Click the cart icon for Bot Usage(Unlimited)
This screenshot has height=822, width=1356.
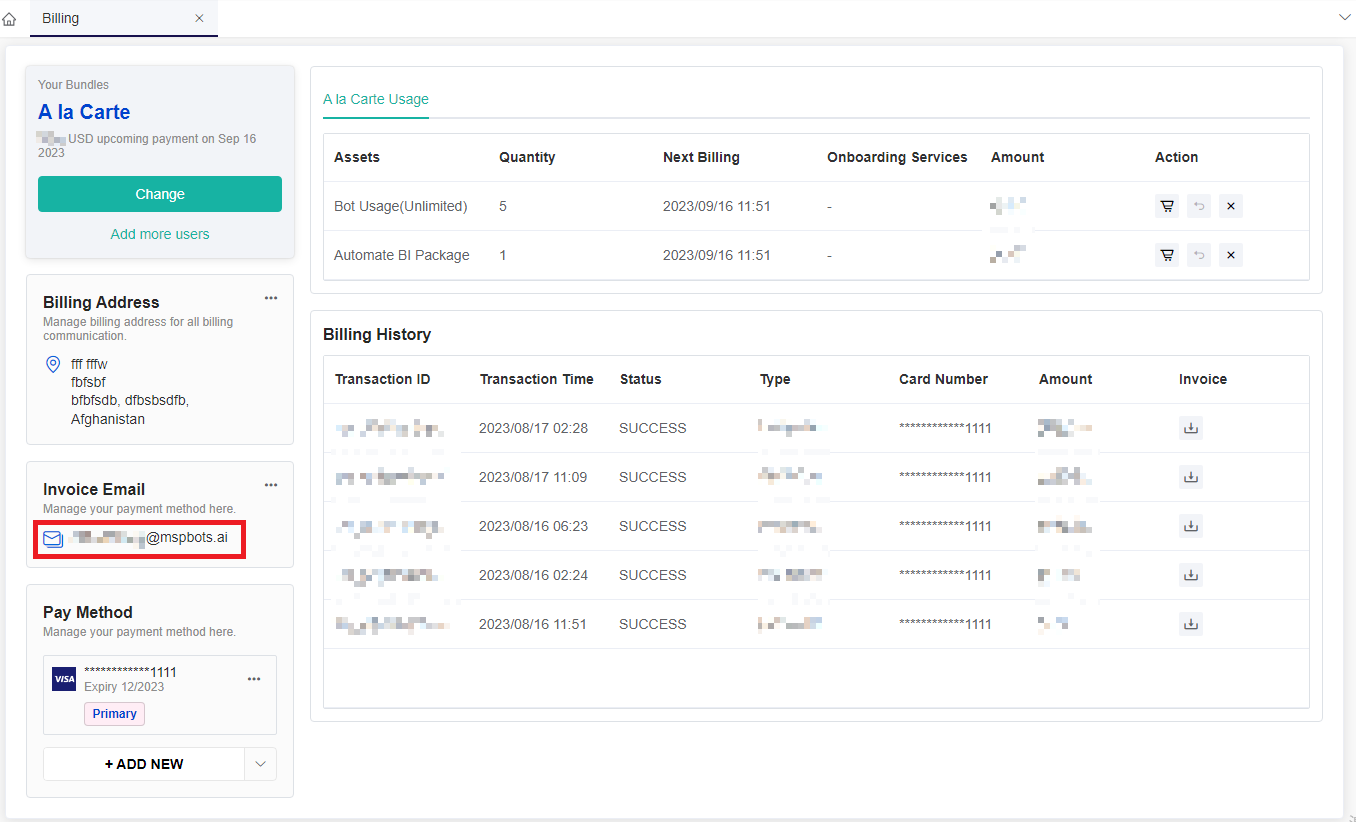tap(1166, 206)
